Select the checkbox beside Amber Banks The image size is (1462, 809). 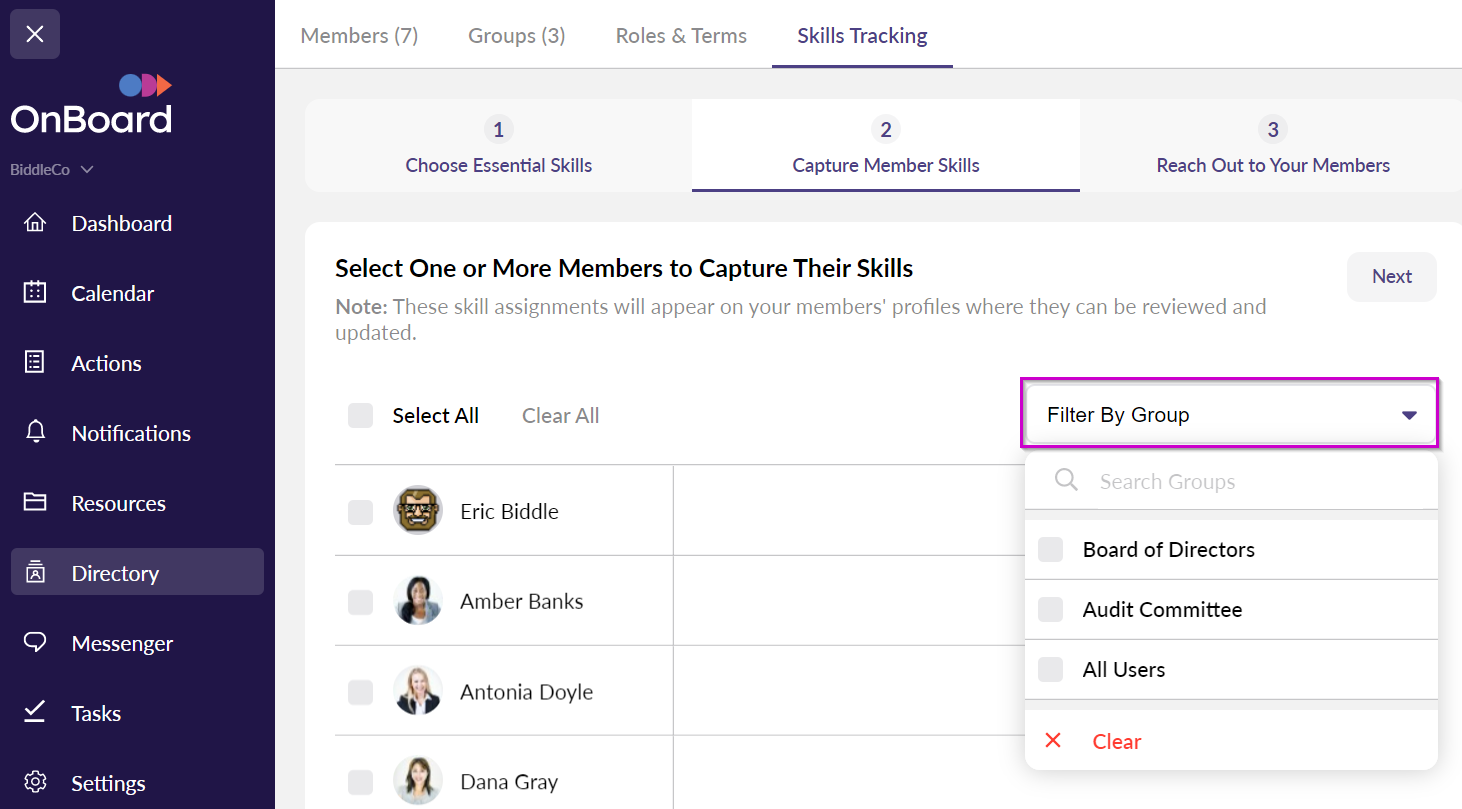click(x=360, y=602)
